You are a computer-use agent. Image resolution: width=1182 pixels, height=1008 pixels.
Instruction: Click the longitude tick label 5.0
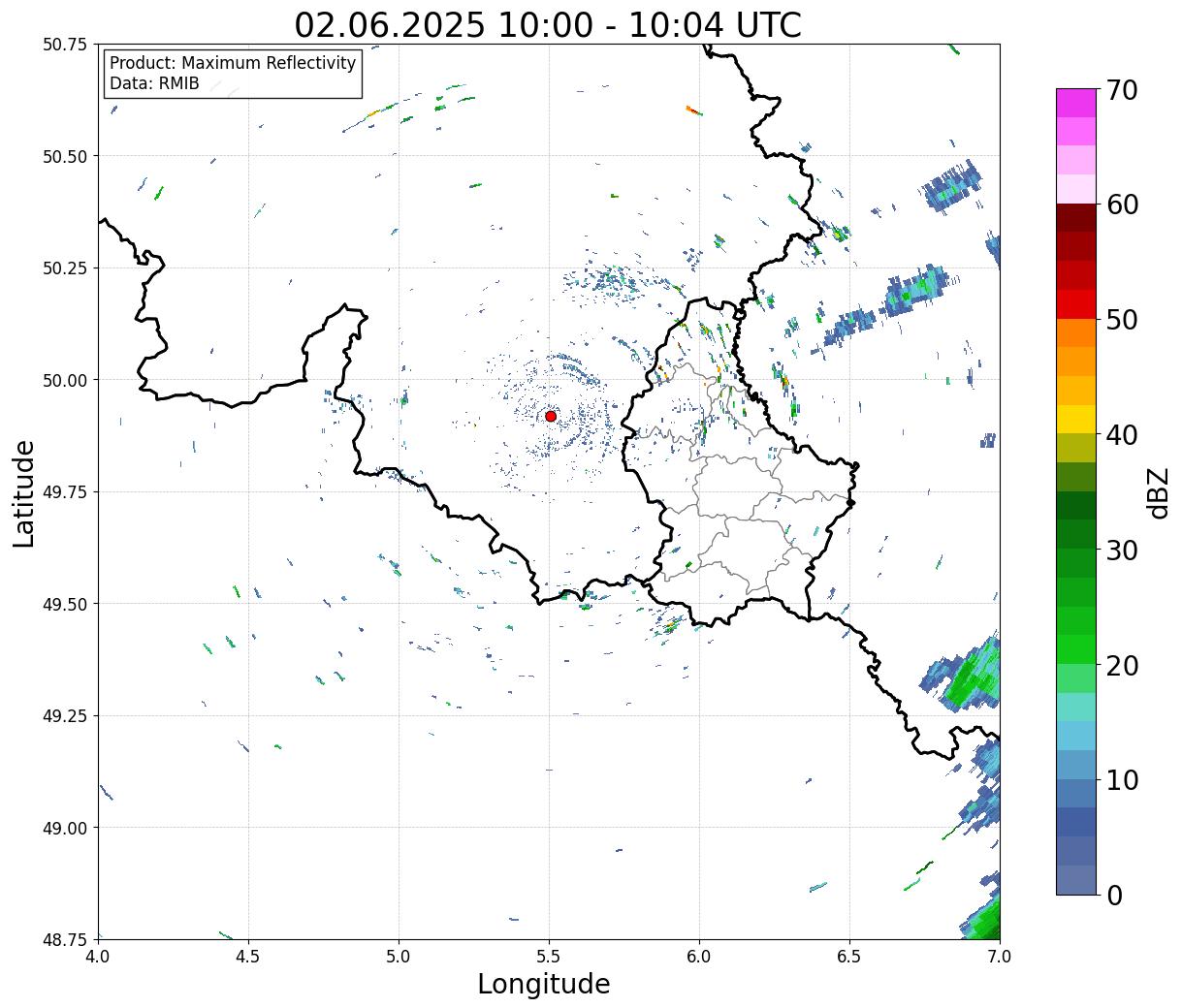tap(399, 956)
